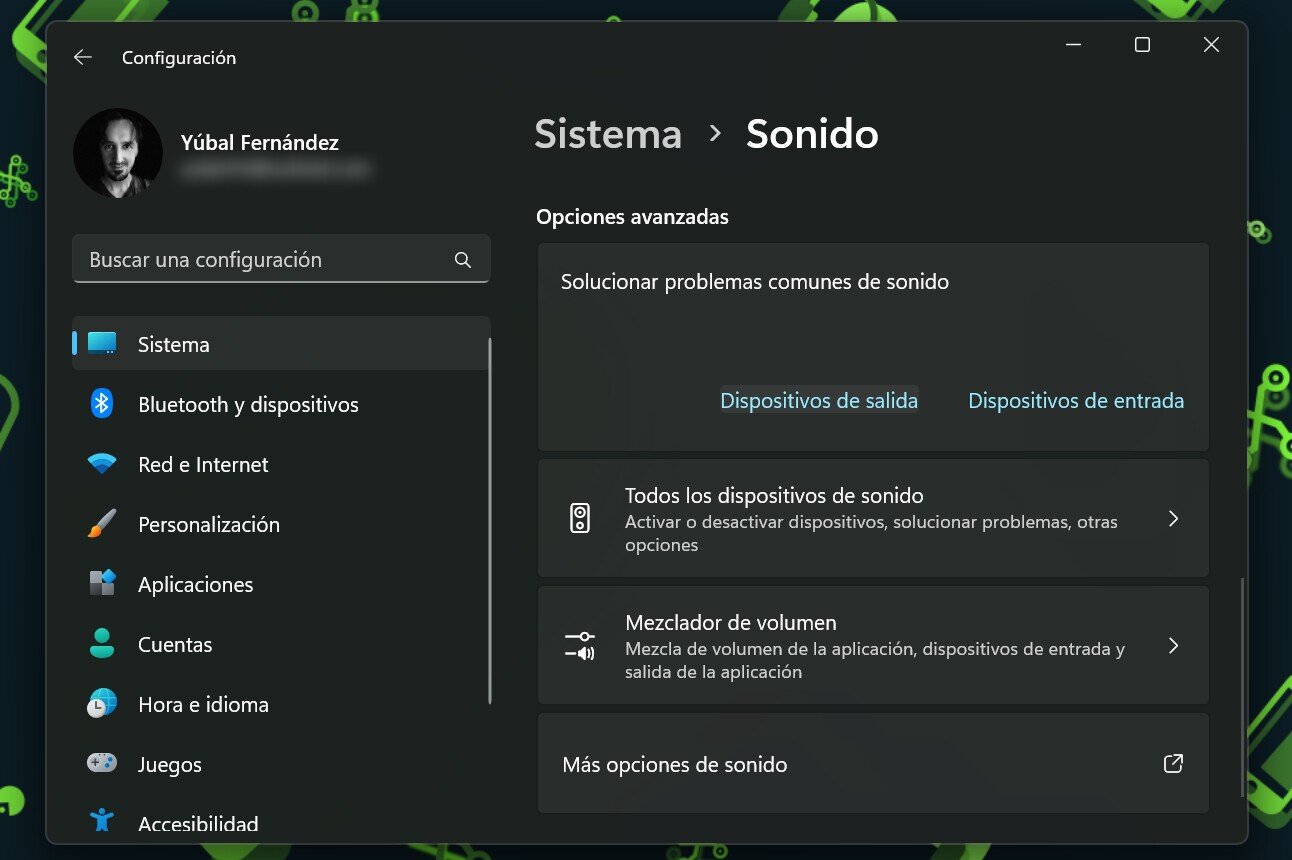Click the speaker icon for all sound devices
Image resolution: width=1292 pixels, height=860 pixels.
pos(580,518)
